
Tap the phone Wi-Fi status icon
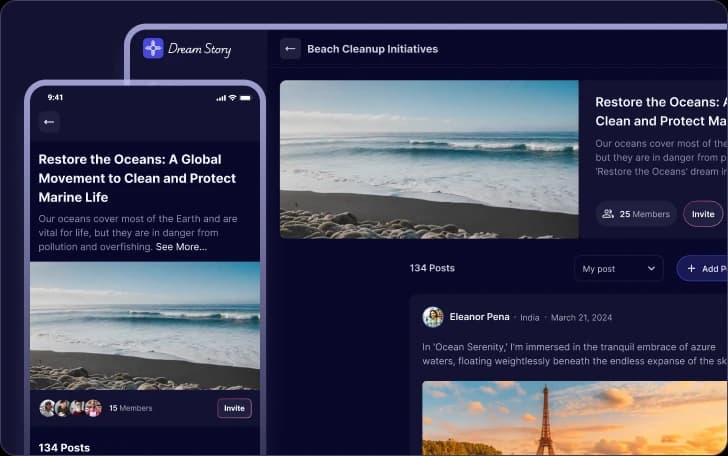pos(233,98)
